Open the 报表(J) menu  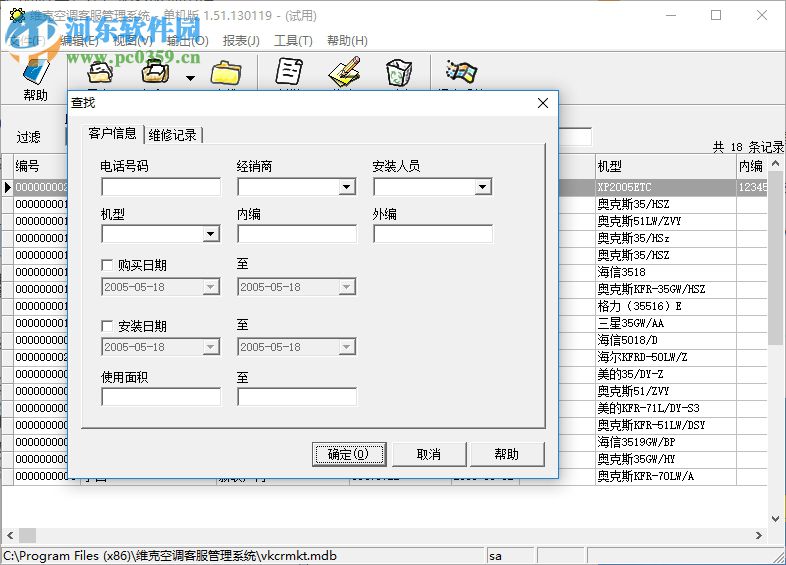[241, 41]
